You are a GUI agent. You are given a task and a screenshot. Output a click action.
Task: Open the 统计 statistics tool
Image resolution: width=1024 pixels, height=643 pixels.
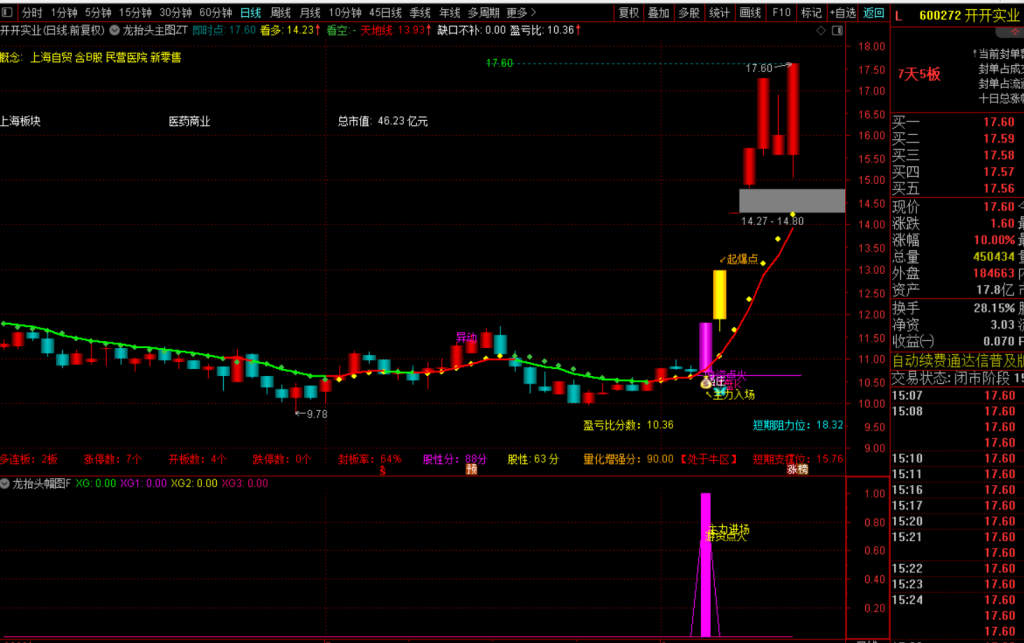719,12
